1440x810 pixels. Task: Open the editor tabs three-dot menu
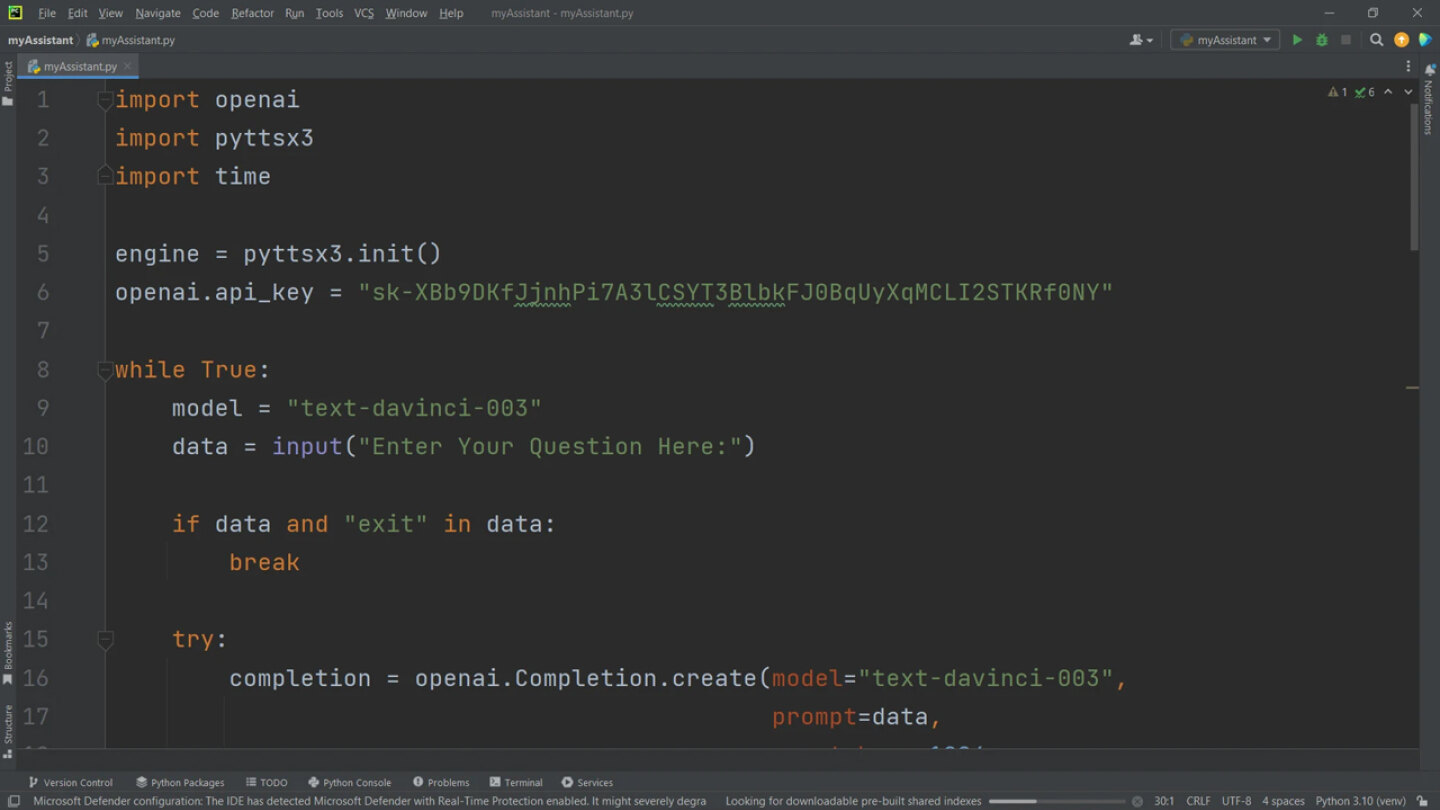(1408, 66)
